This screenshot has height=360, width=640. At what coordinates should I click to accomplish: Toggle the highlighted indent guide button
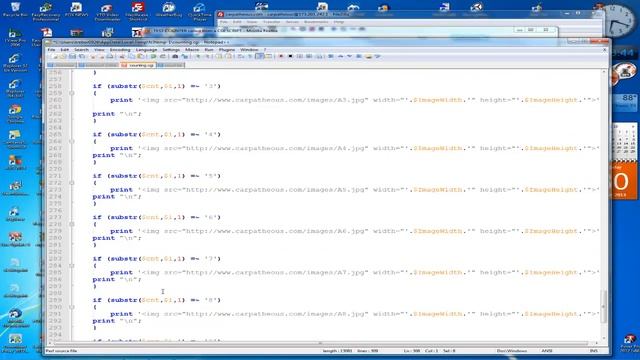click(x=259, y=56)
